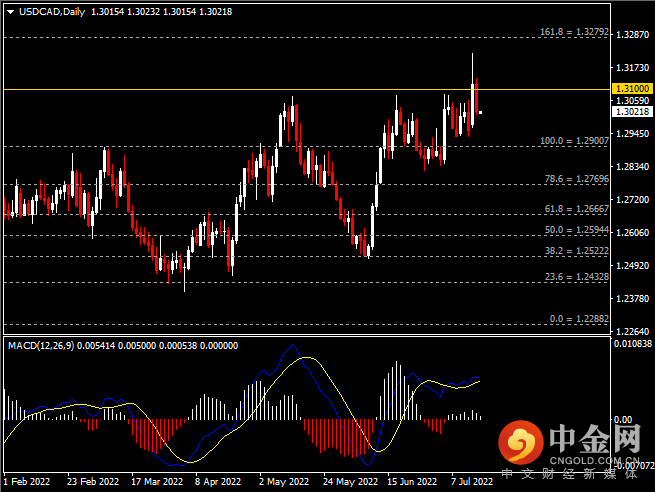655x492 pixels.
Task: Select the 161.8 = 1.32792 Fibonacci label
Action: [574, 32]
